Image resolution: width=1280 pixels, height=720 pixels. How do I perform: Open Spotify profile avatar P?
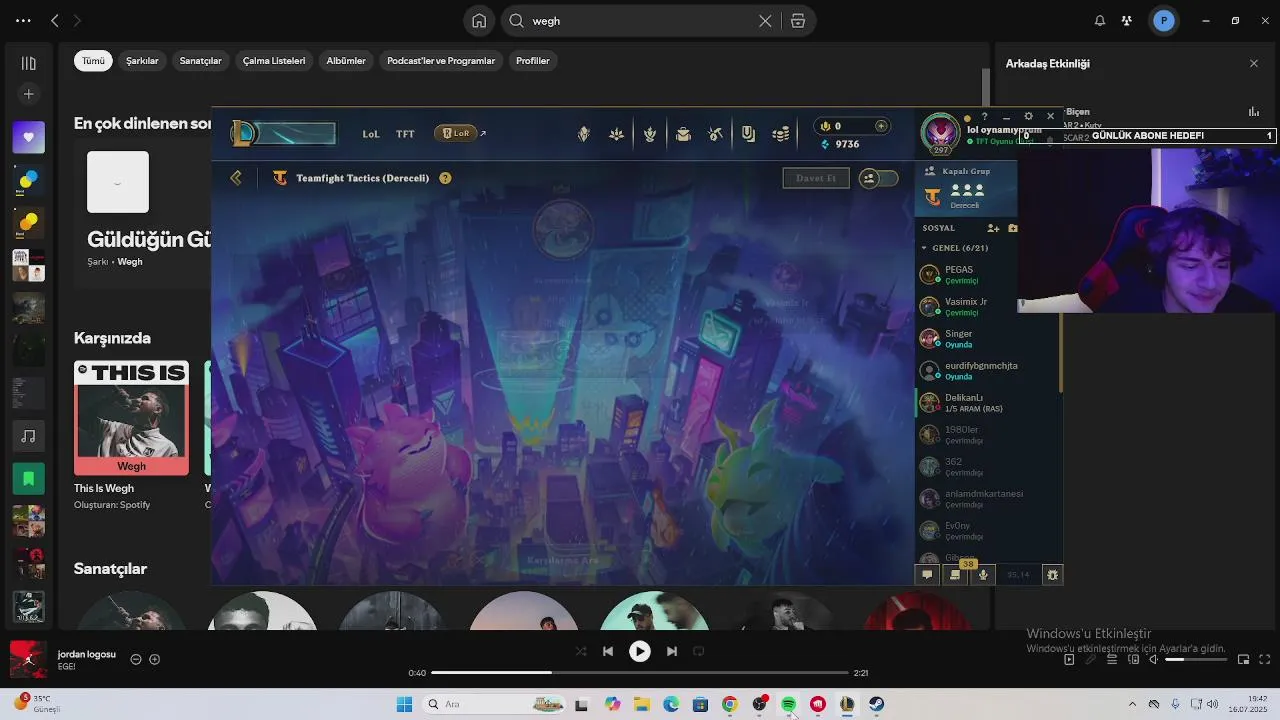tap(1163, 20)
